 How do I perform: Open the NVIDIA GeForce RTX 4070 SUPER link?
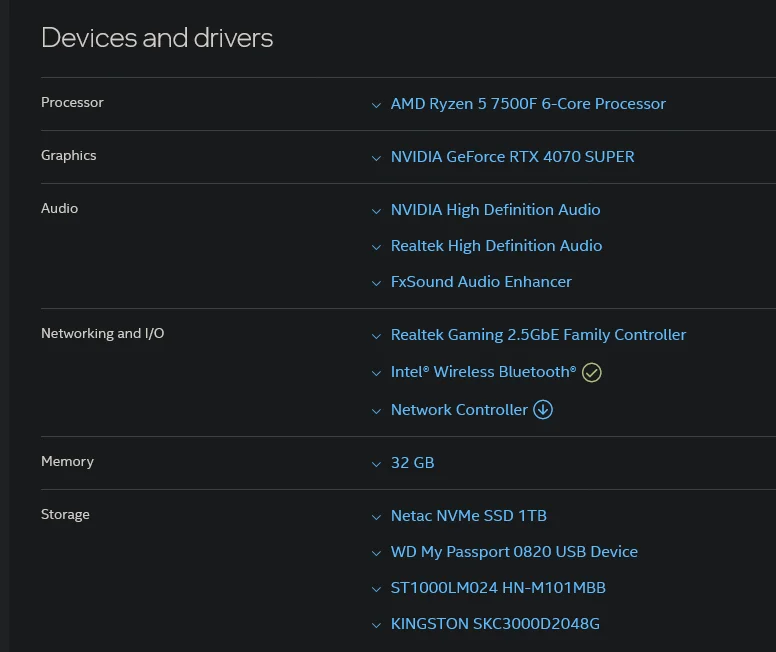pos(512,156)
